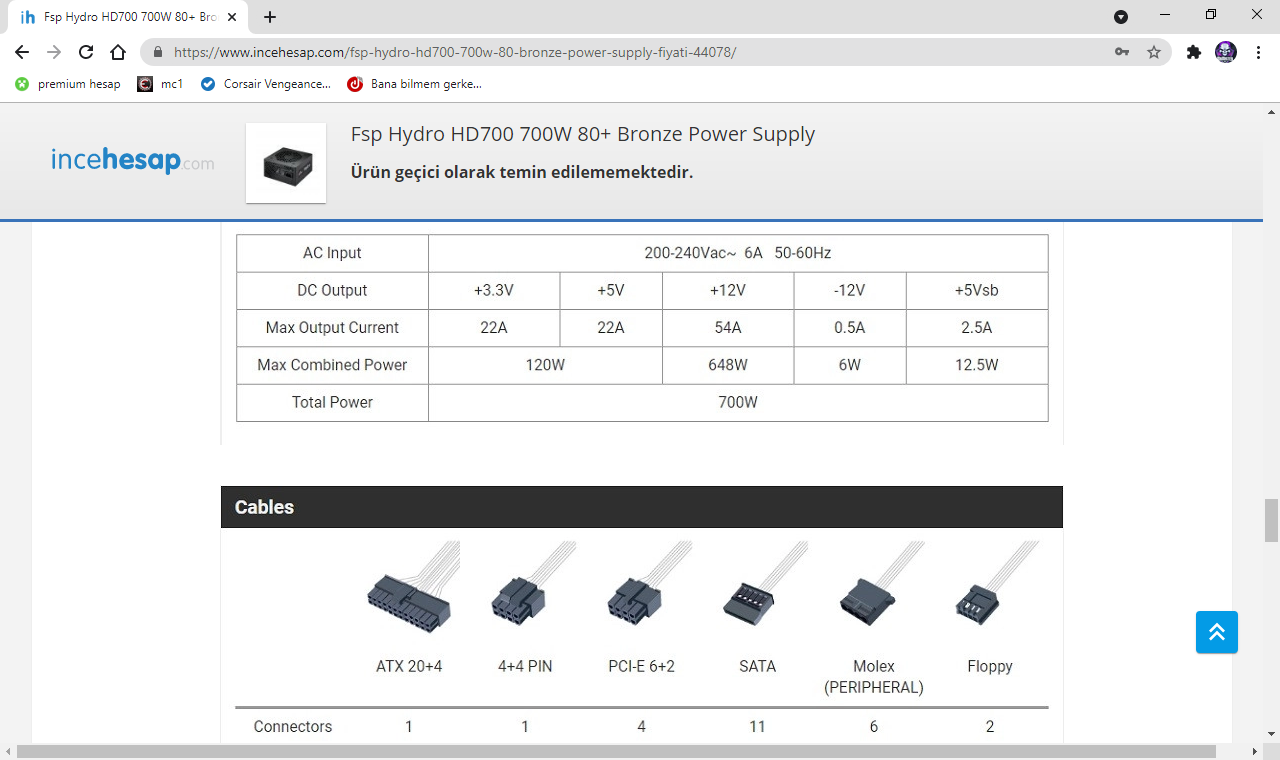Click the SATA connector image
1280x760 pixels.
pyautogui.click(x=763, y=586)
